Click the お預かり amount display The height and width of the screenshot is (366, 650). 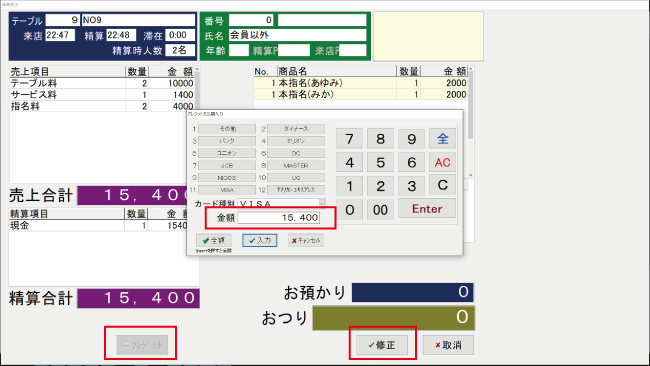[x=412, y=292]
